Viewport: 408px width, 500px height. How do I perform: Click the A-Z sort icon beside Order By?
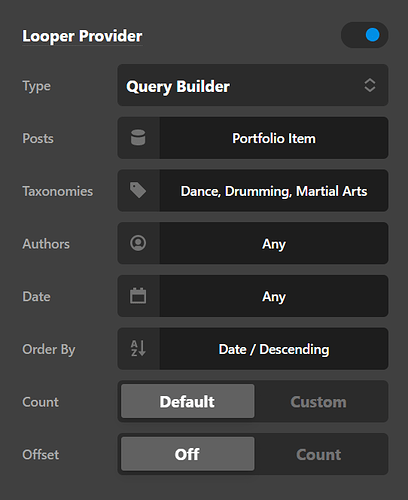pyautogui.click(x=138, y=348)
